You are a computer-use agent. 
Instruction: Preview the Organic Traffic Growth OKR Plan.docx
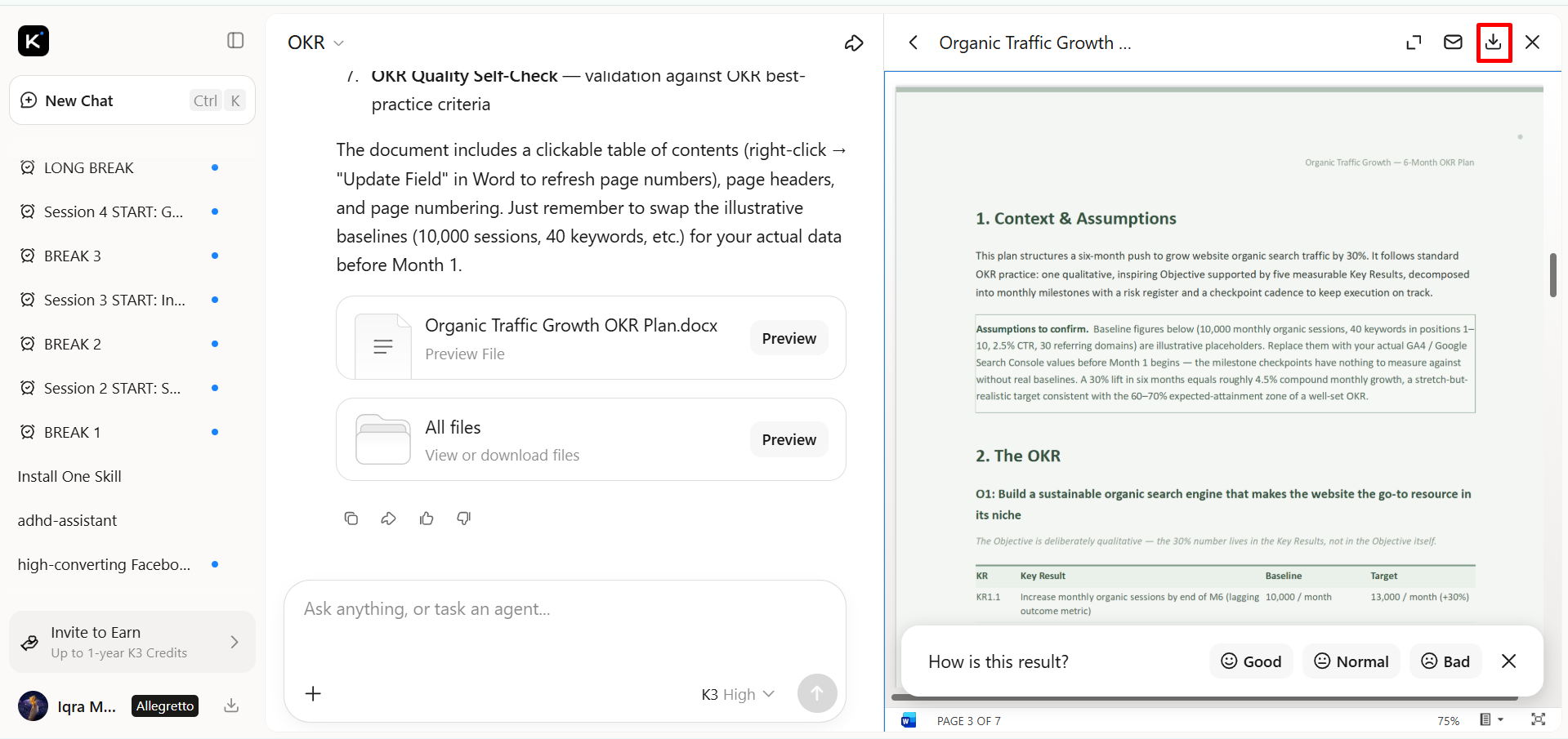(788, 338)
